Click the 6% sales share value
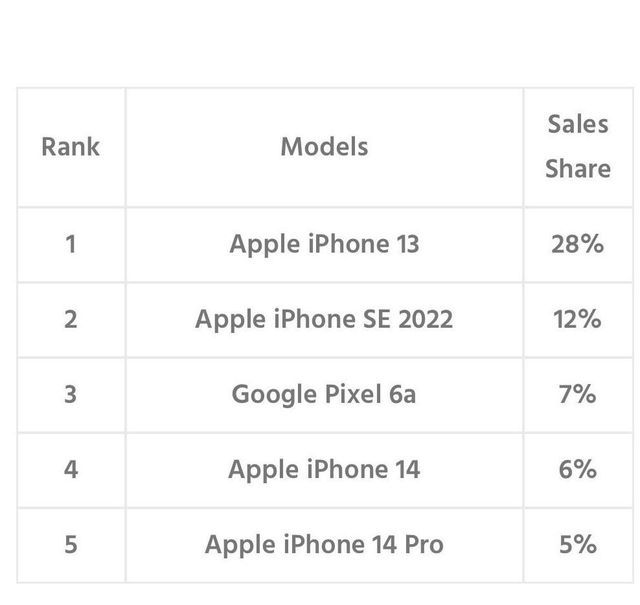This screenshot has width=640, height=605. pos(577,469)
